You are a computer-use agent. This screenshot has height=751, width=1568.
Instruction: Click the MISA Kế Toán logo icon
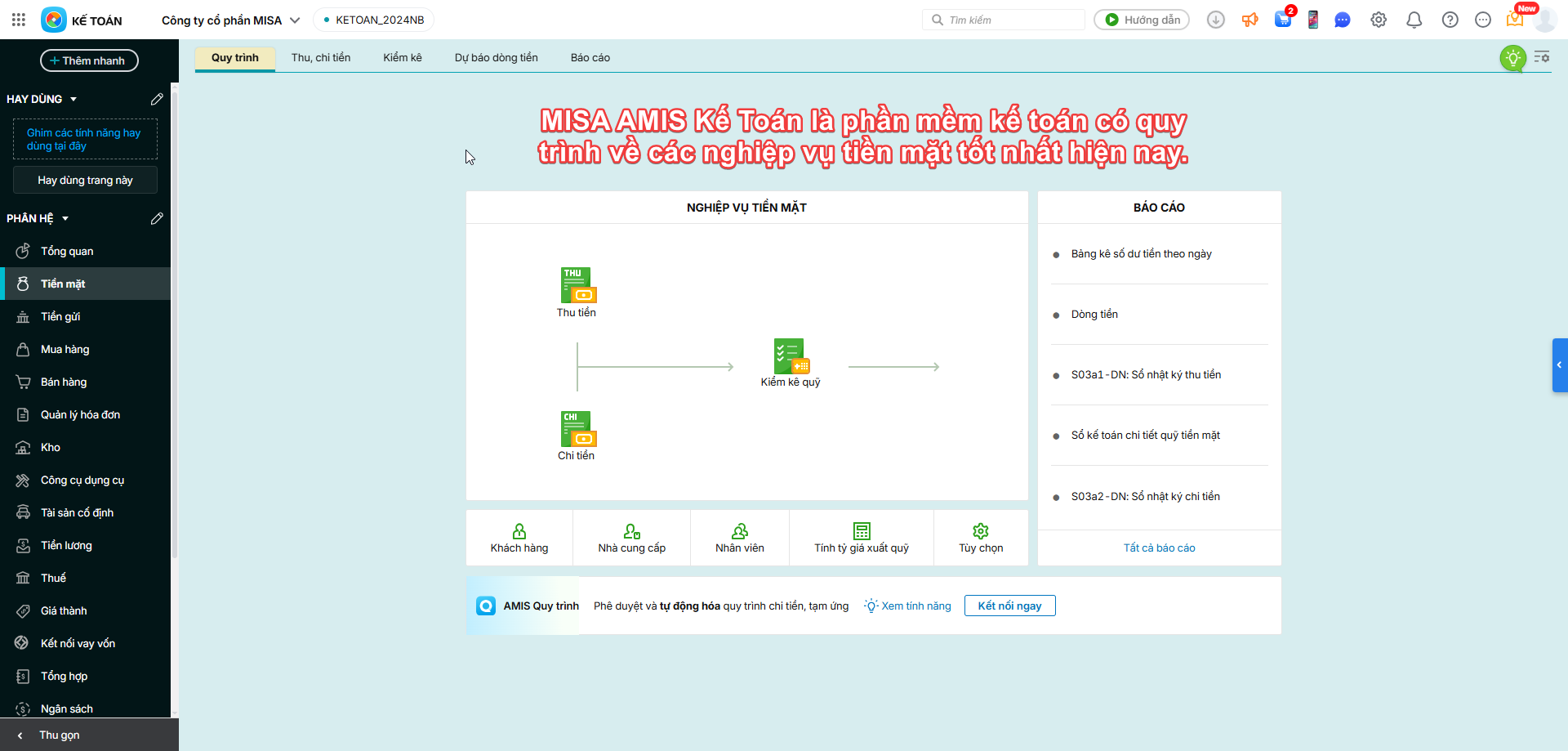[54, 20]
